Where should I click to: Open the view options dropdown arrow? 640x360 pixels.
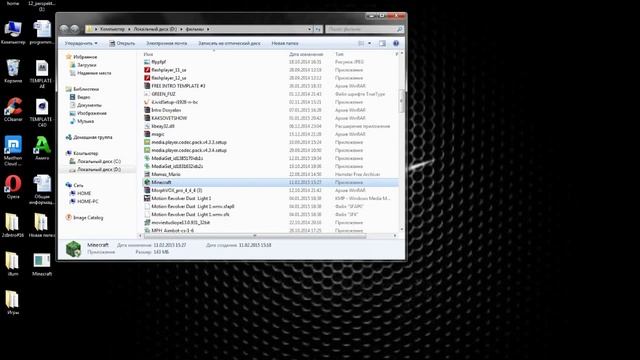click(x=369, y=43)
